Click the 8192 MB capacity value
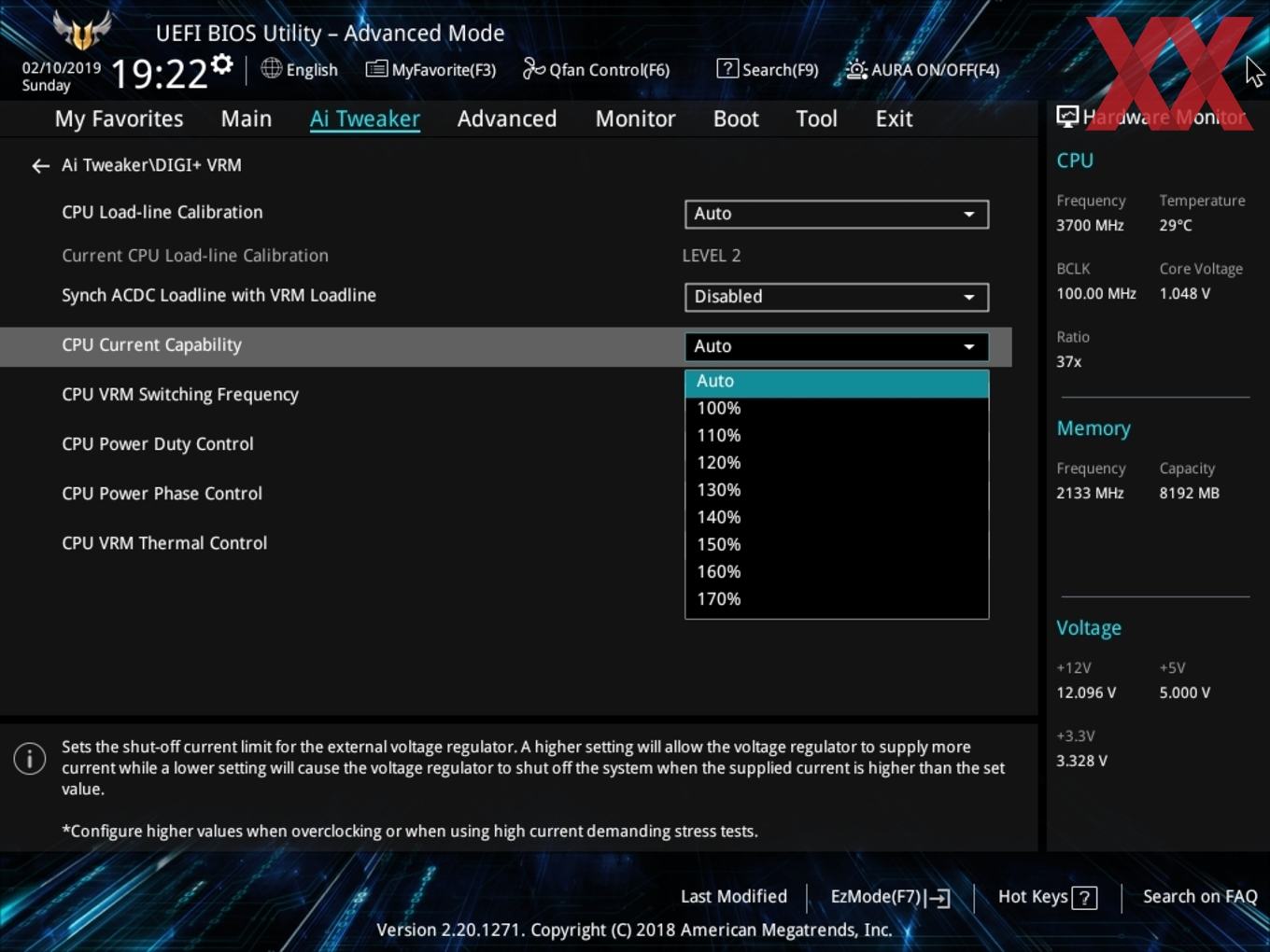This screenshot has width=1270, height=952. click(1189, 493)
